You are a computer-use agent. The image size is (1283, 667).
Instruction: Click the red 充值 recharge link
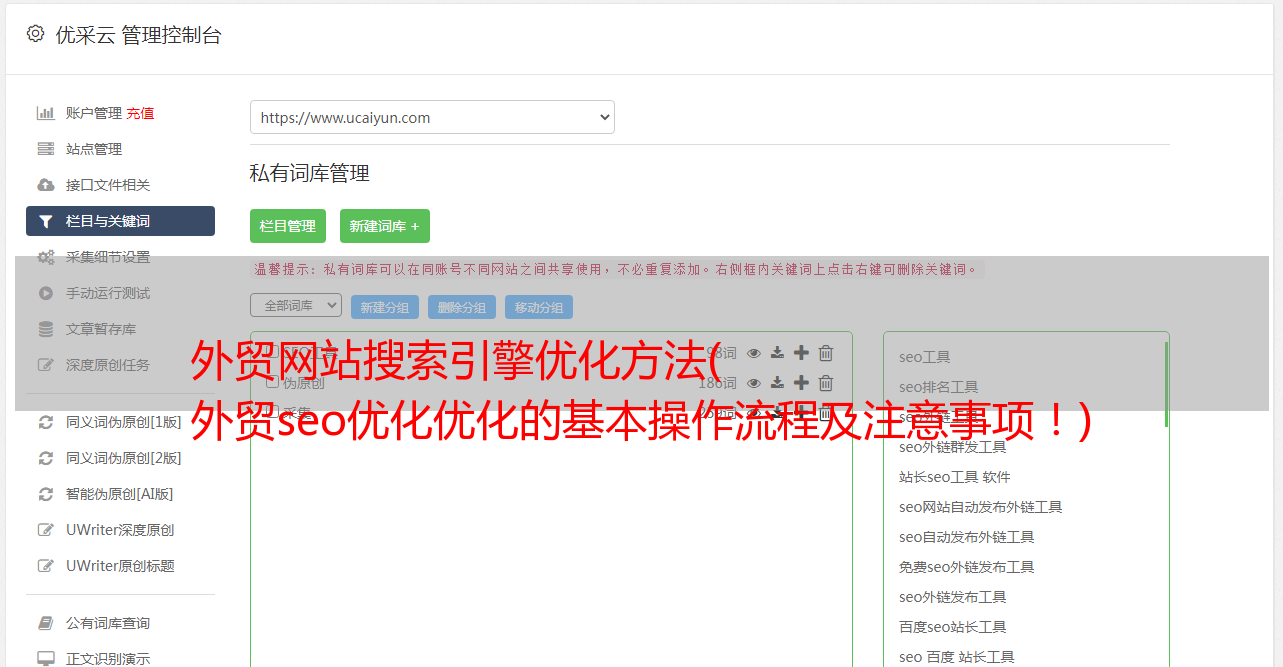click(140, 113)
